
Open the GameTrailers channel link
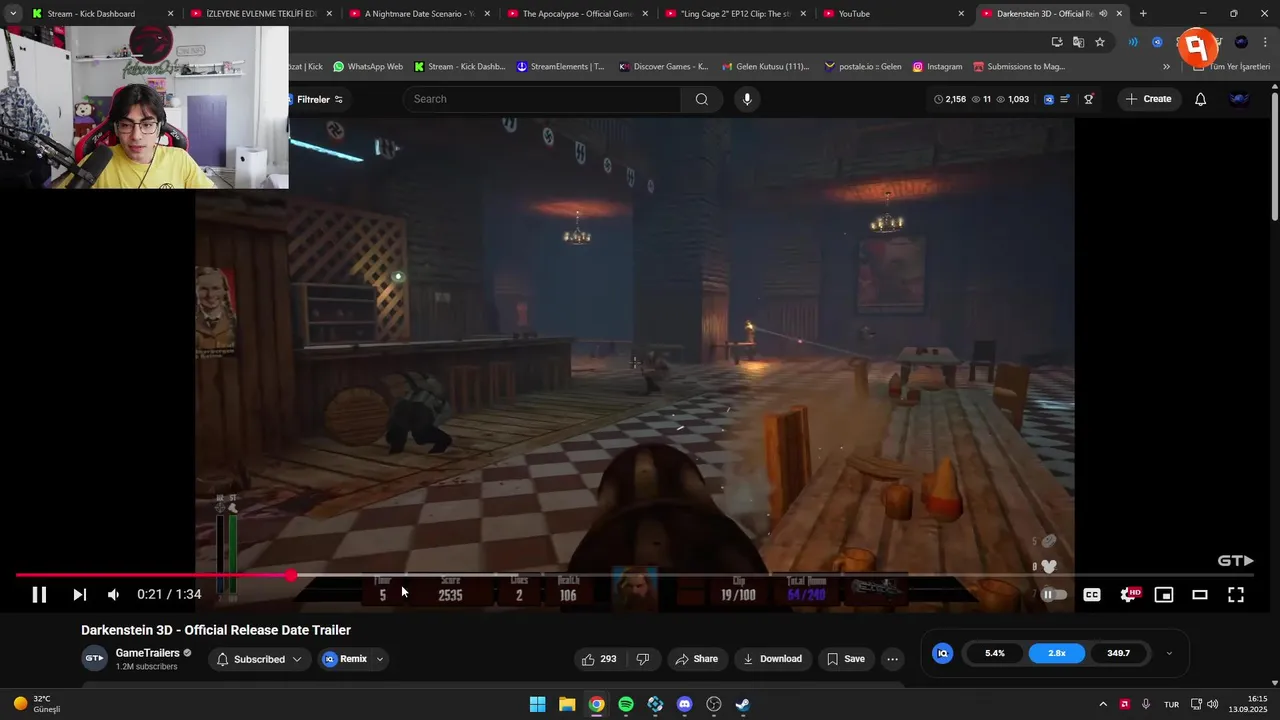148,653
